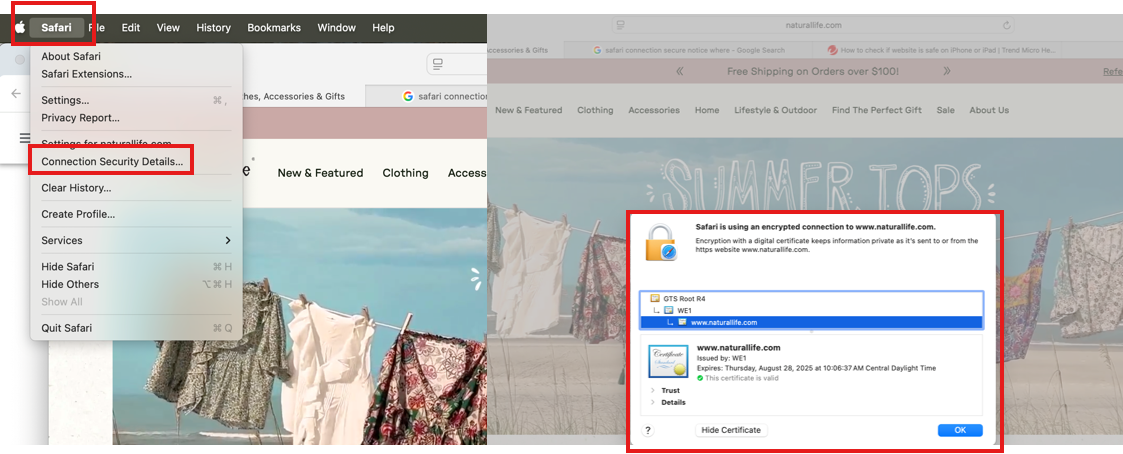Switch to the Google Search tab
This screenshot has width=1123, height=454.
(x=696, y=49)
